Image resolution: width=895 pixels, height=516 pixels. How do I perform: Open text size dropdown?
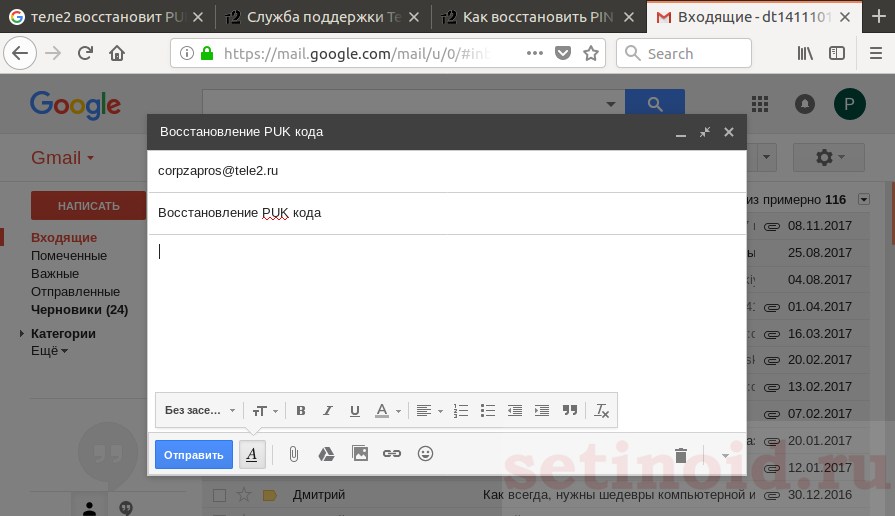pos(265,410)
